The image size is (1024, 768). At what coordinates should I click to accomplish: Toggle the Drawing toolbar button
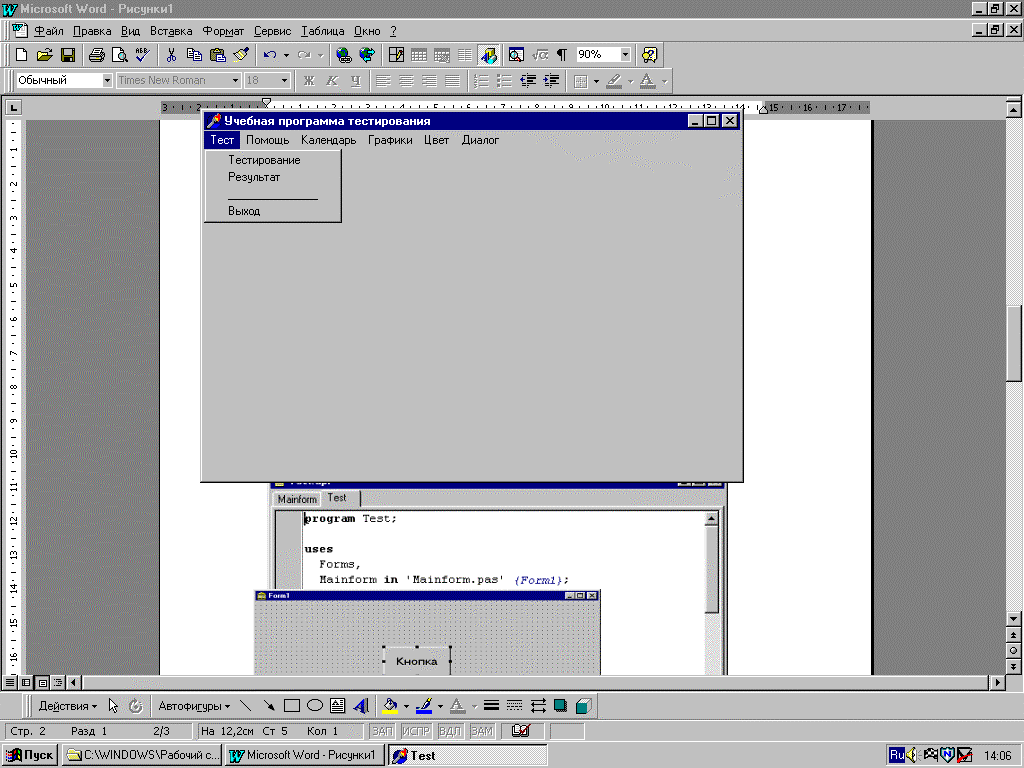[488, 56]
